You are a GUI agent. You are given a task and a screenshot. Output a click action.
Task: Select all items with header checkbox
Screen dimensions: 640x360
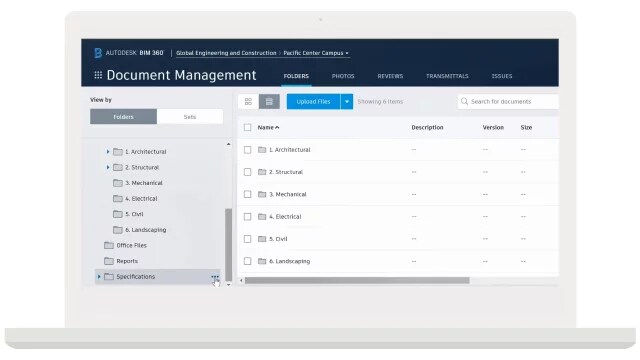(x=247, y=127)
